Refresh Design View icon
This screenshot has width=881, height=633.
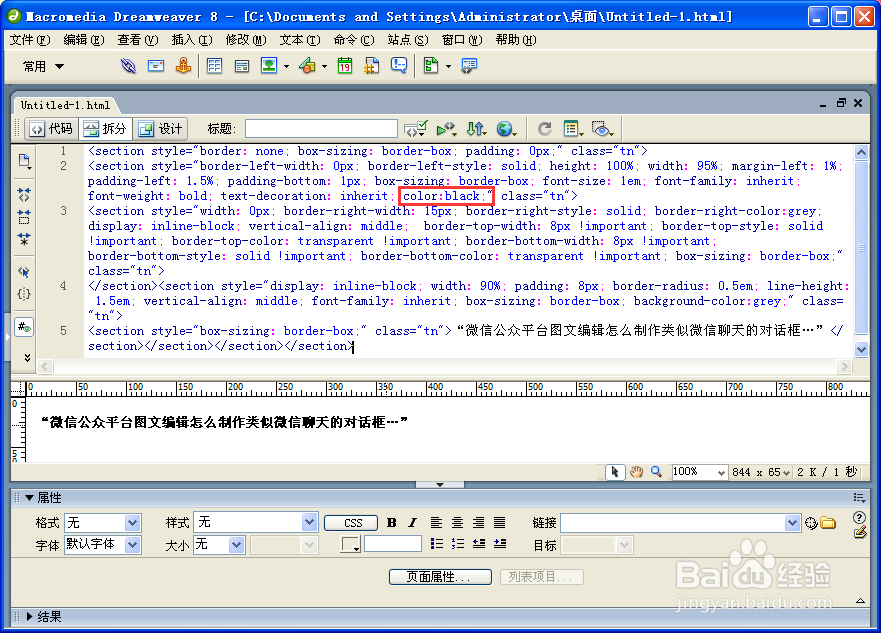coord(544,129)
